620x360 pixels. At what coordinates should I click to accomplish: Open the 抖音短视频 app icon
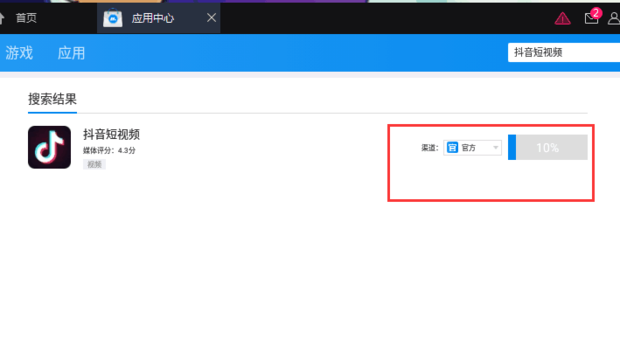click(x=49, y=147)
